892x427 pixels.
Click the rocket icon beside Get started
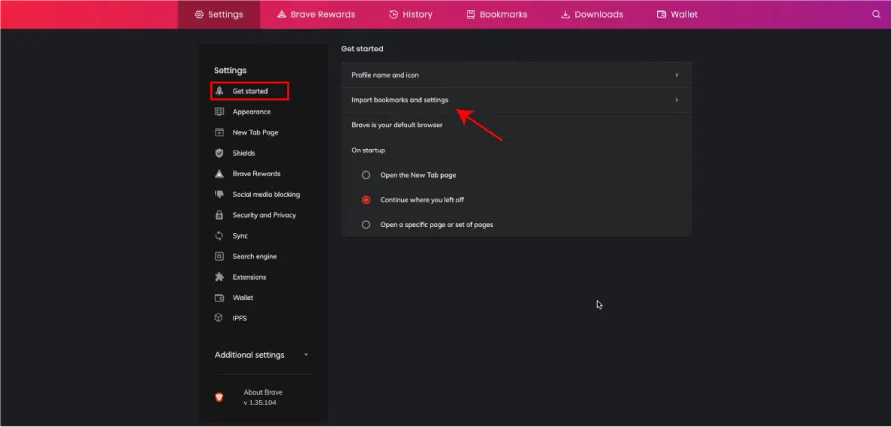click(219, 91)
